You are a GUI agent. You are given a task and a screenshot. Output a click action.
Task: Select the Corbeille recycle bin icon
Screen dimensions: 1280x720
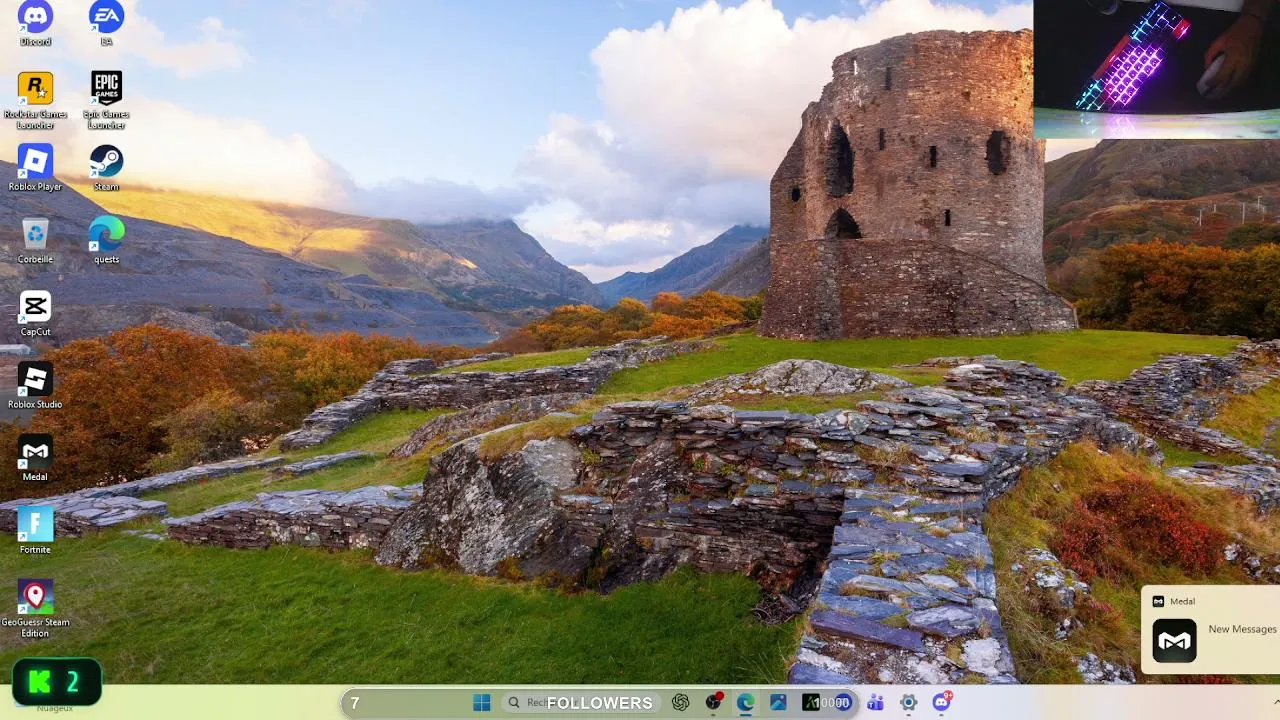click(x=35, y=241)
